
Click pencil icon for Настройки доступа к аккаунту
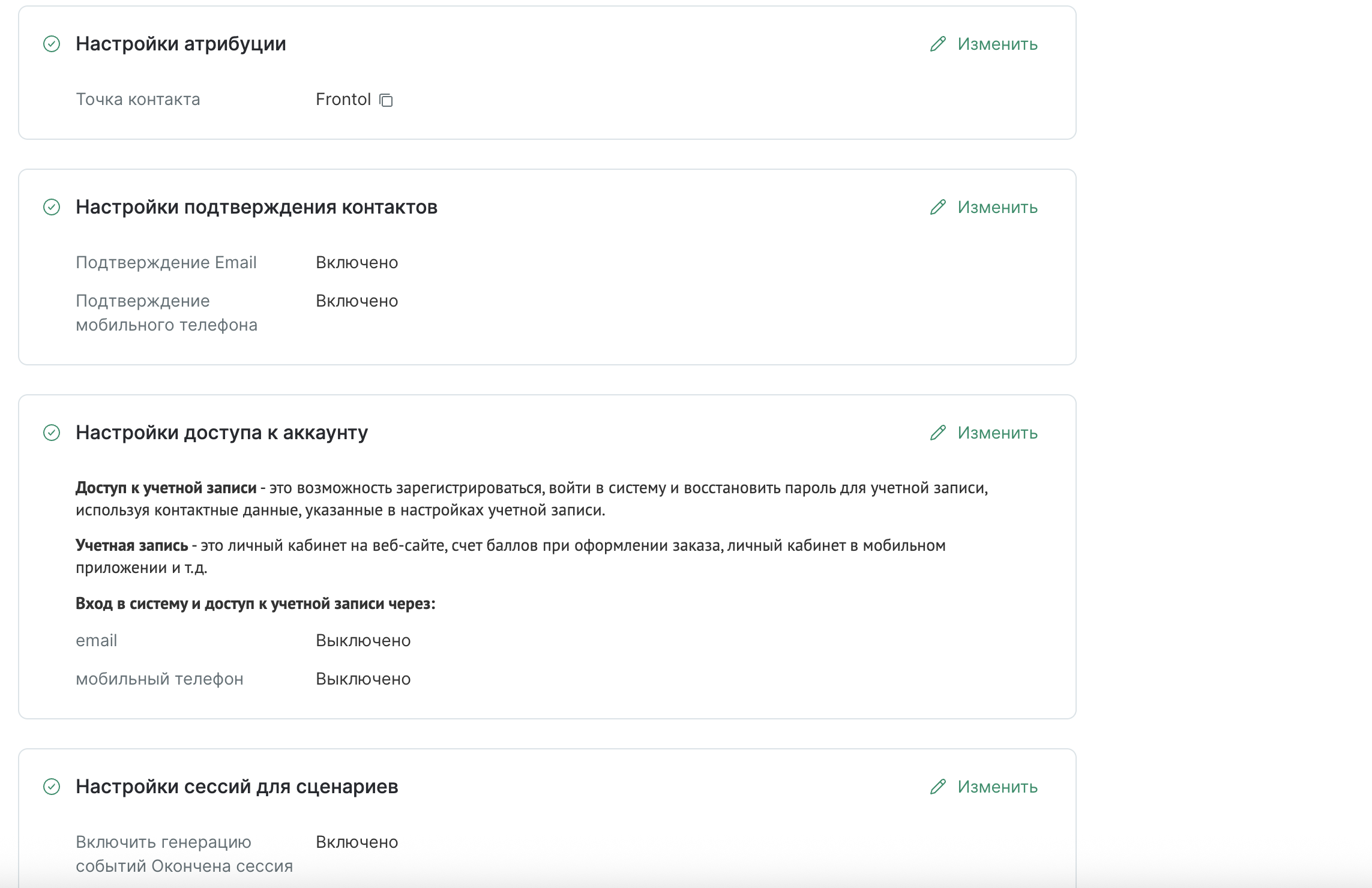pyautogui.click(x=937, y=433)
